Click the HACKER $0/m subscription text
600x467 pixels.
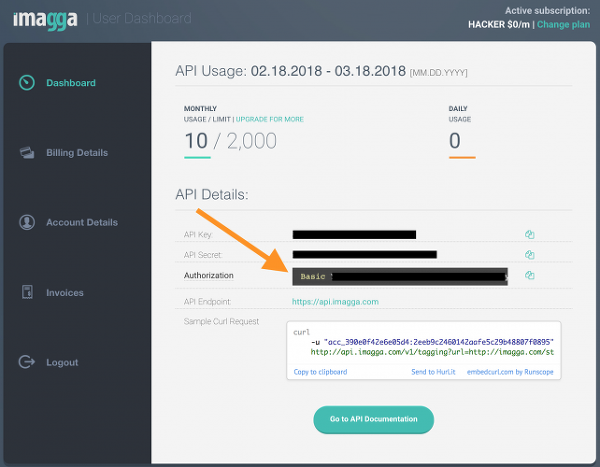coord(499,24)
